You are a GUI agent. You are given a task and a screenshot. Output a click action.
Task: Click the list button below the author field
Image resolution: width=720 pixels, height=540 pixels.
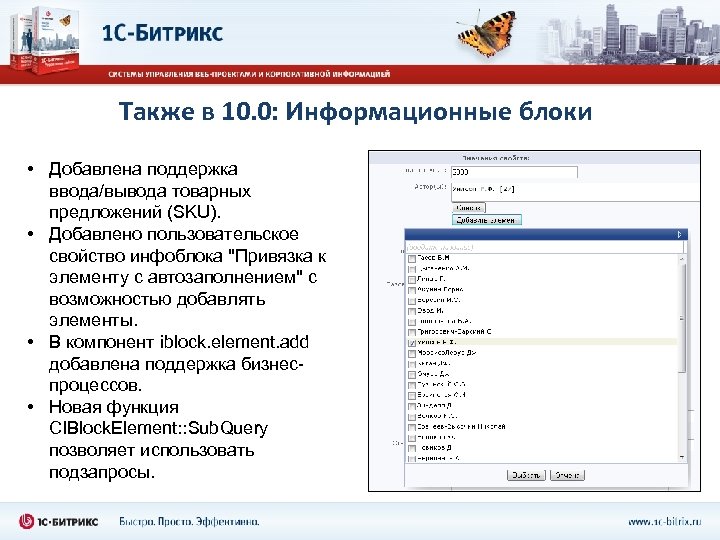click(x=468, y=208)
